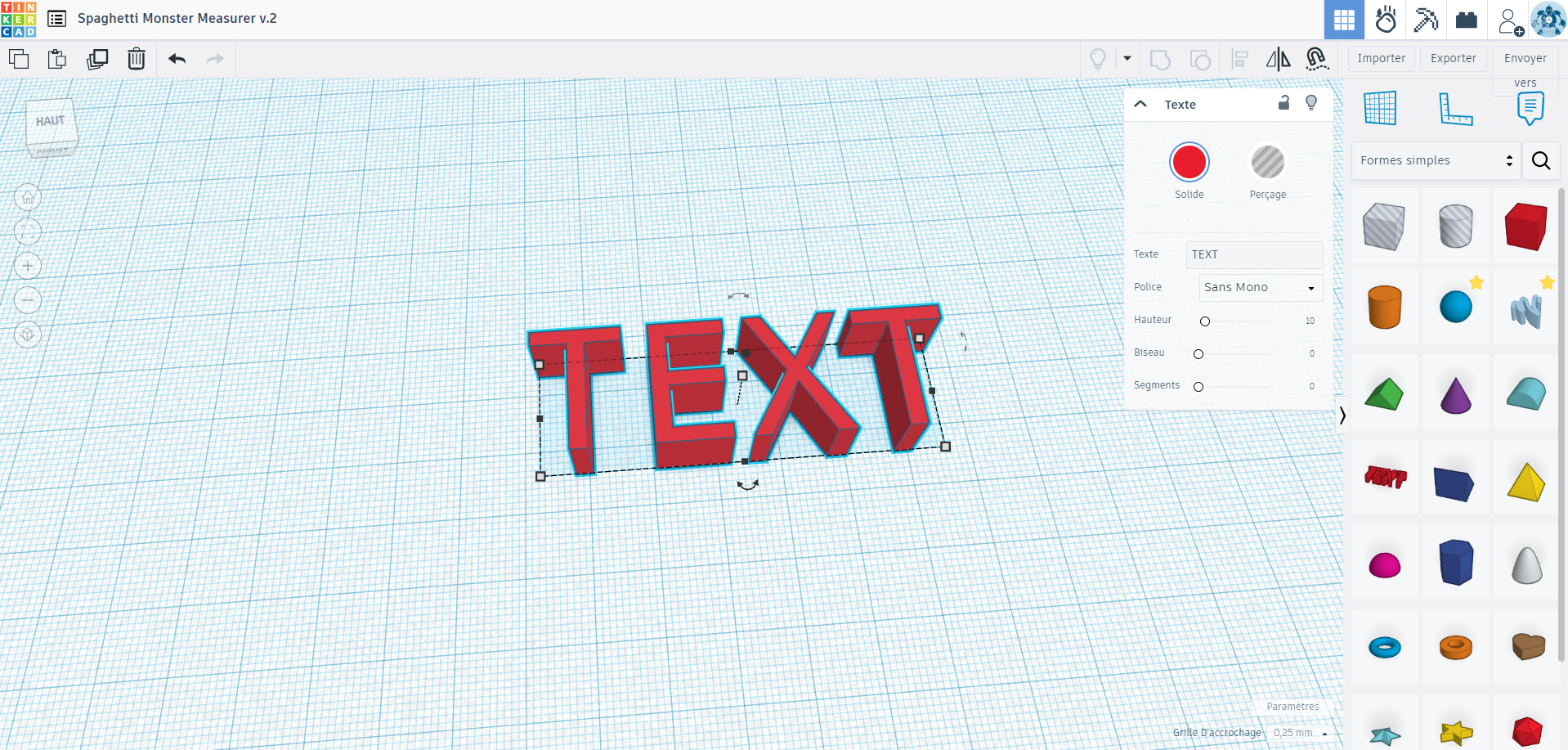Open the Blocks pickaxe mode
1568x750 pixels.
pyautogui.click(x=1427, y=20)
